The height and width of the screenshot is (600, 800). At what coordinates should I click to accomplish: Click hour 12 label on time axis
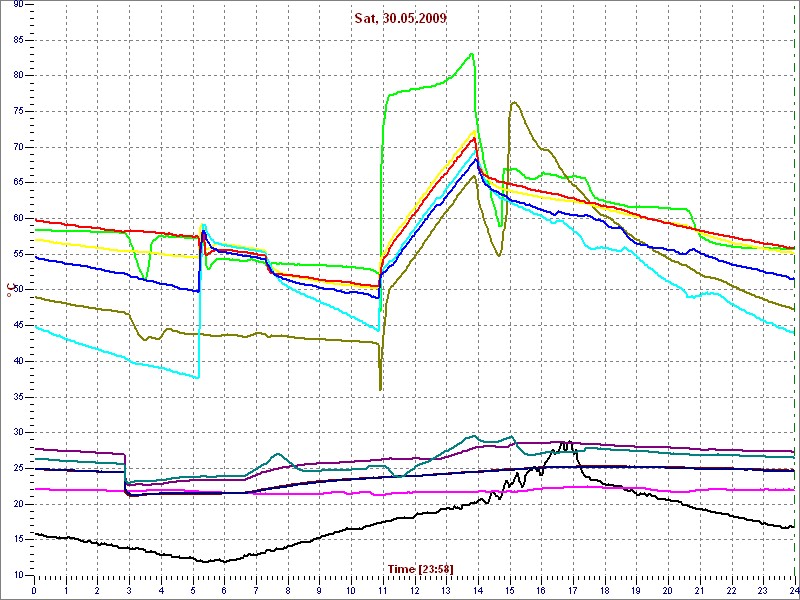414,591
